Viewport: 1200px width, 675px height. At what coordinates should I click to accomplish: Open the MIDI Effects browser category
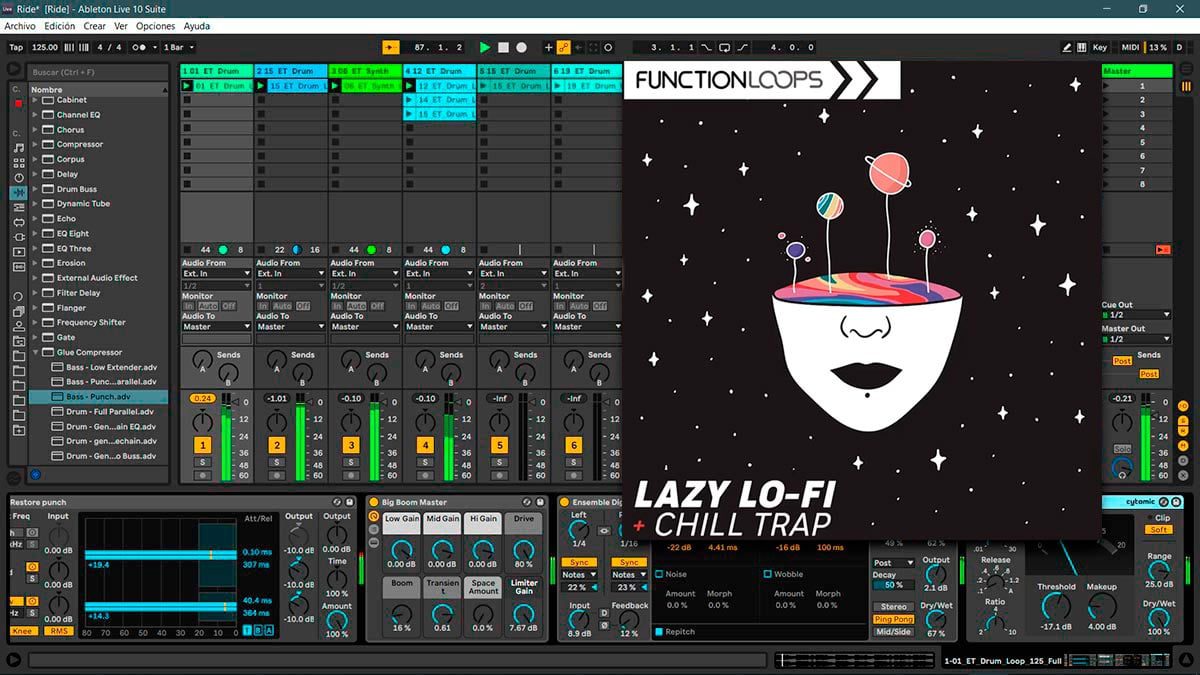click(18, 207)
